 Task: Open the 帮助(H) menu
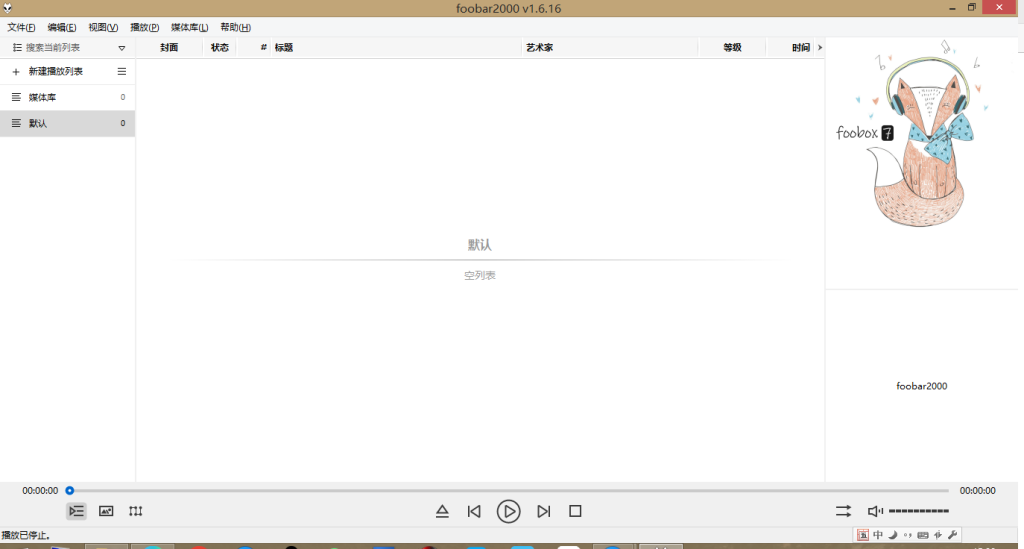[235, 27]
